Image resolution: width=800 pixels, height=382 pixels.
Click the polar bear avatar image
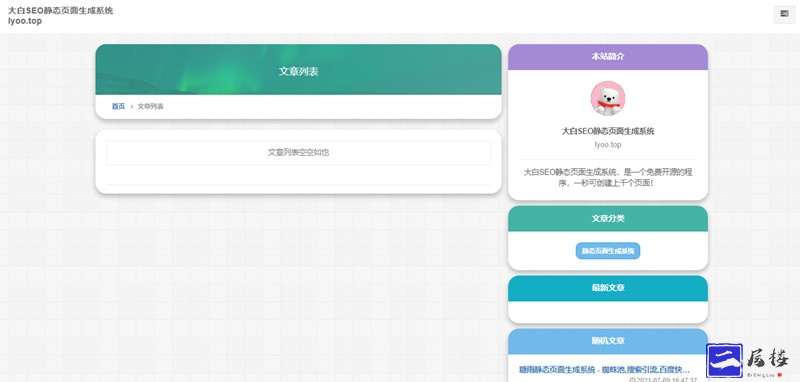608,98
